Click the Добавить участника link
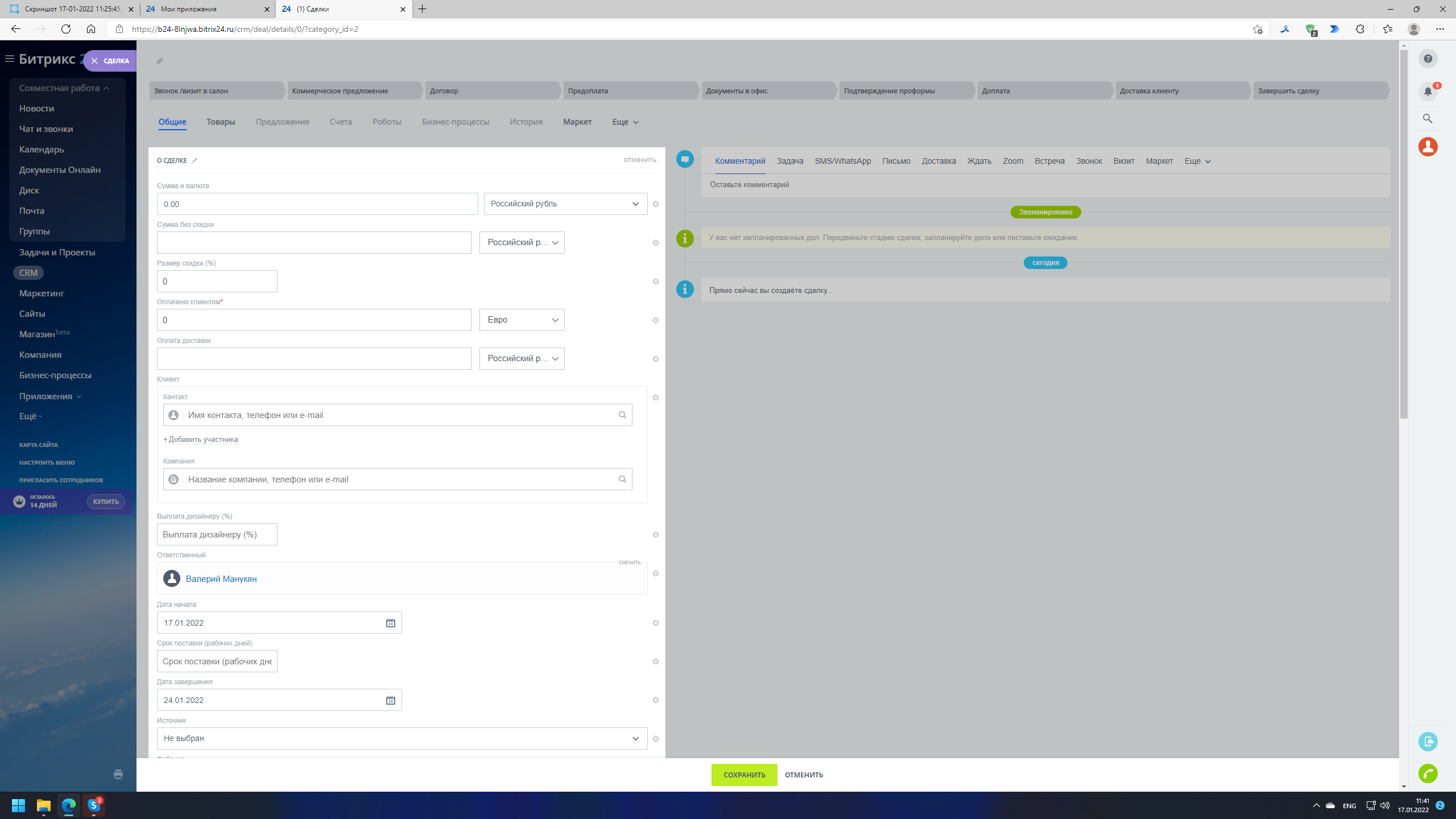The width and height of the screenshot is (1456, 819). click(x=202, y=440)
